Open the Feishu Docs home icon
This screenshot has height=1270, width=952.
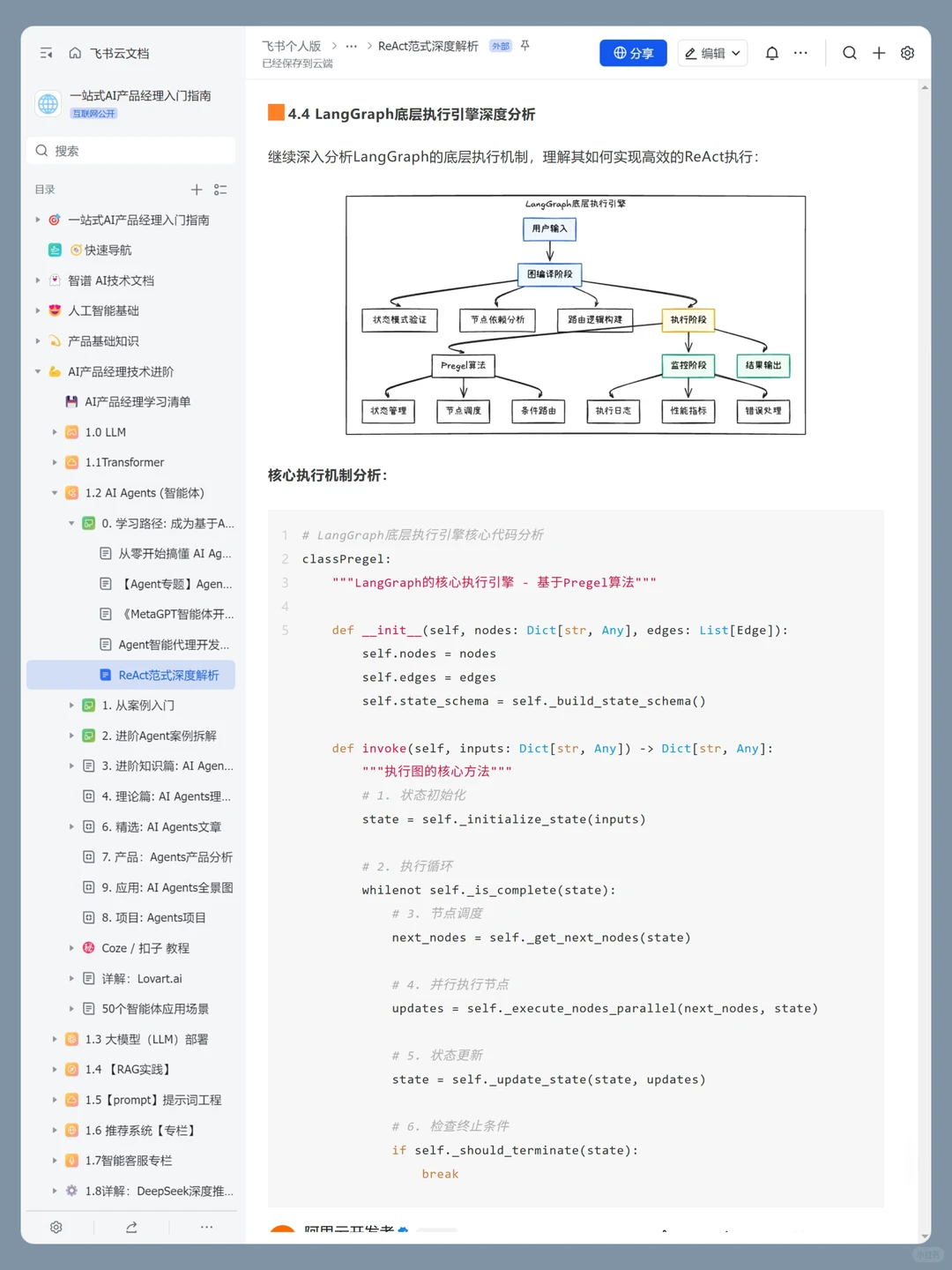point(75,53)
